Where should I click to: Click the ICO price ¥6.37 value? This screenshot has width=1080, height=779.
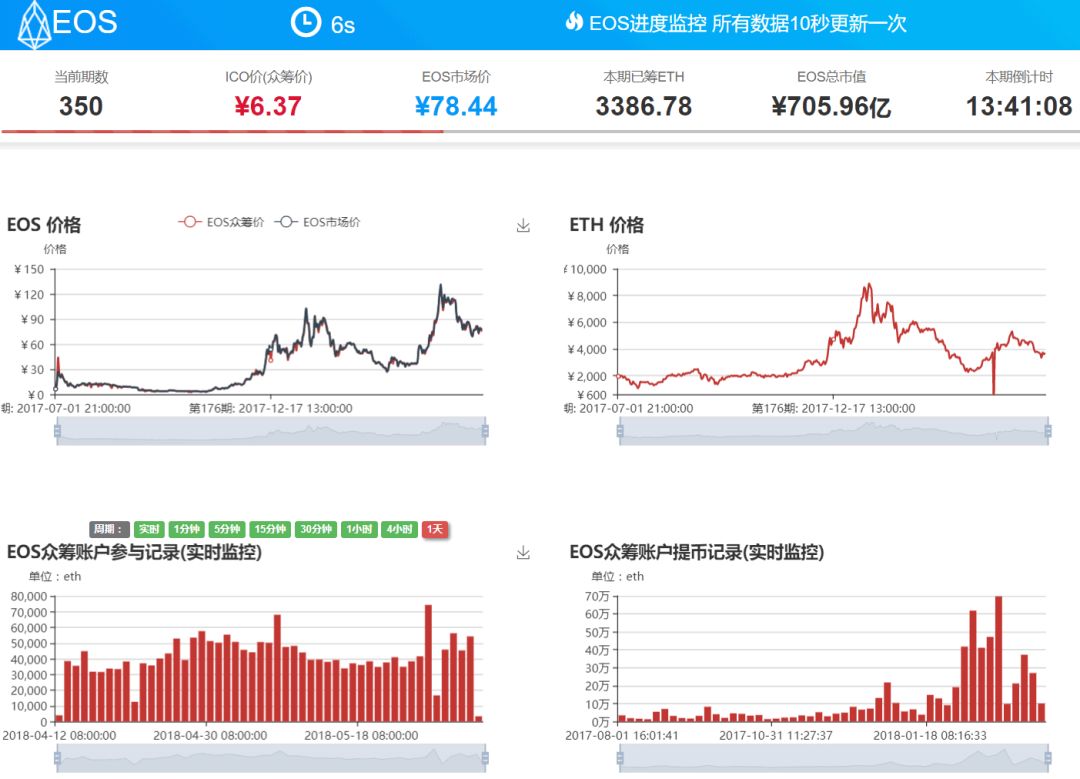268,106
